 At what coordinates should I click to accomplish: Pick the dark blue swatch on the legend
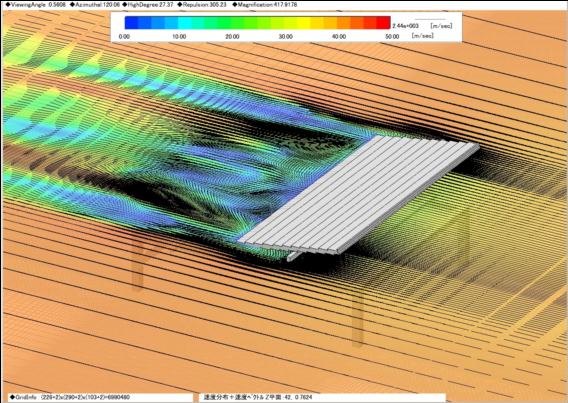point(131,22)
